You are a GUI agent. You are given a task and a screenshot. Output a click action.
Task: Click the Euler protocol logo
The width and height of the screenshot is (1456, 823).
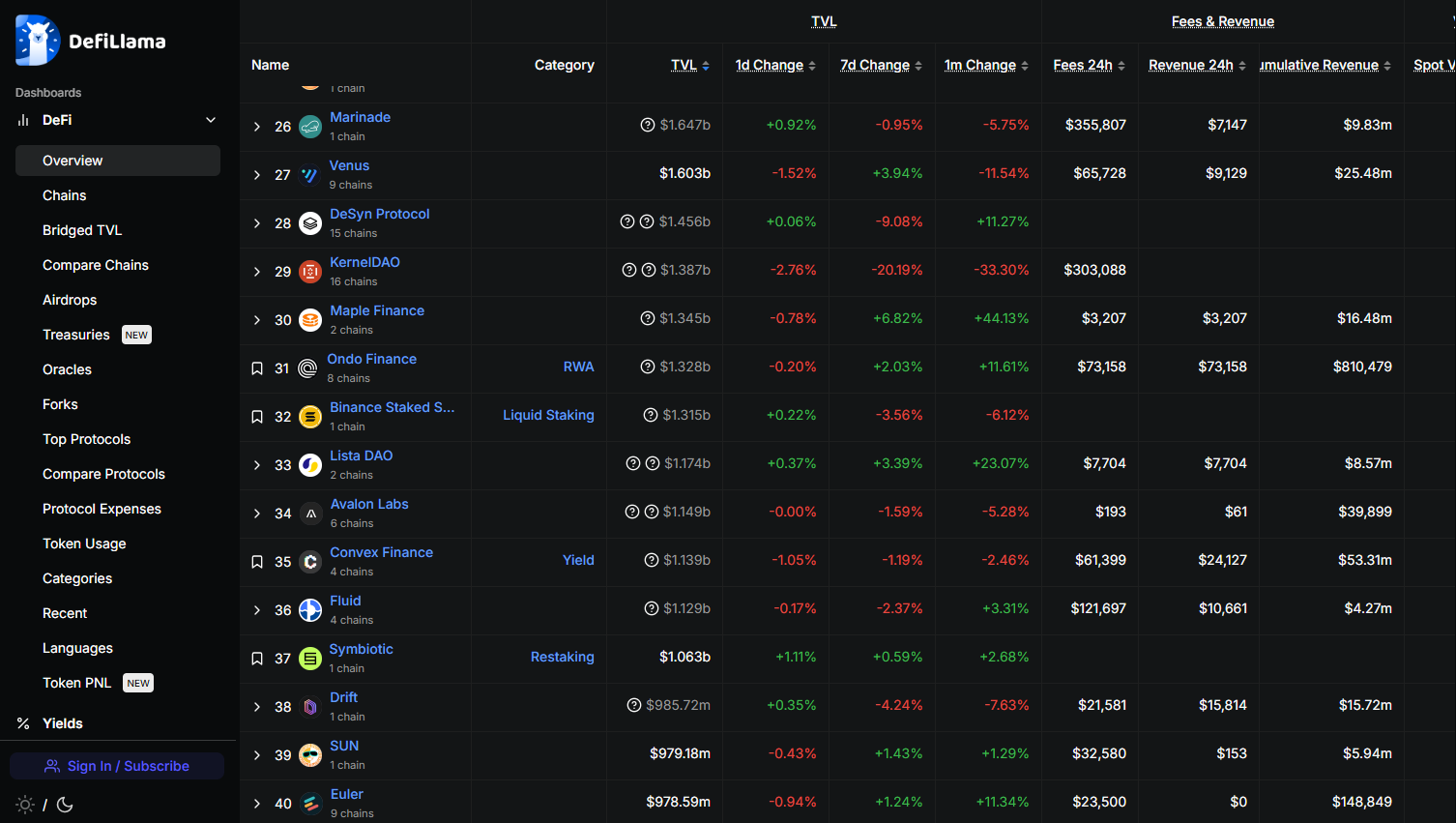(x=310, y=804)
